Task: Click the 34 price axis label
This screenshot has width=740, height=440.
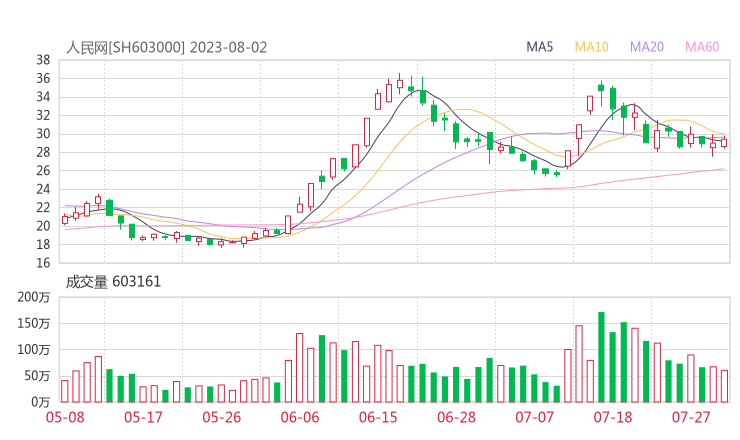Action: (x=43, y=97)
